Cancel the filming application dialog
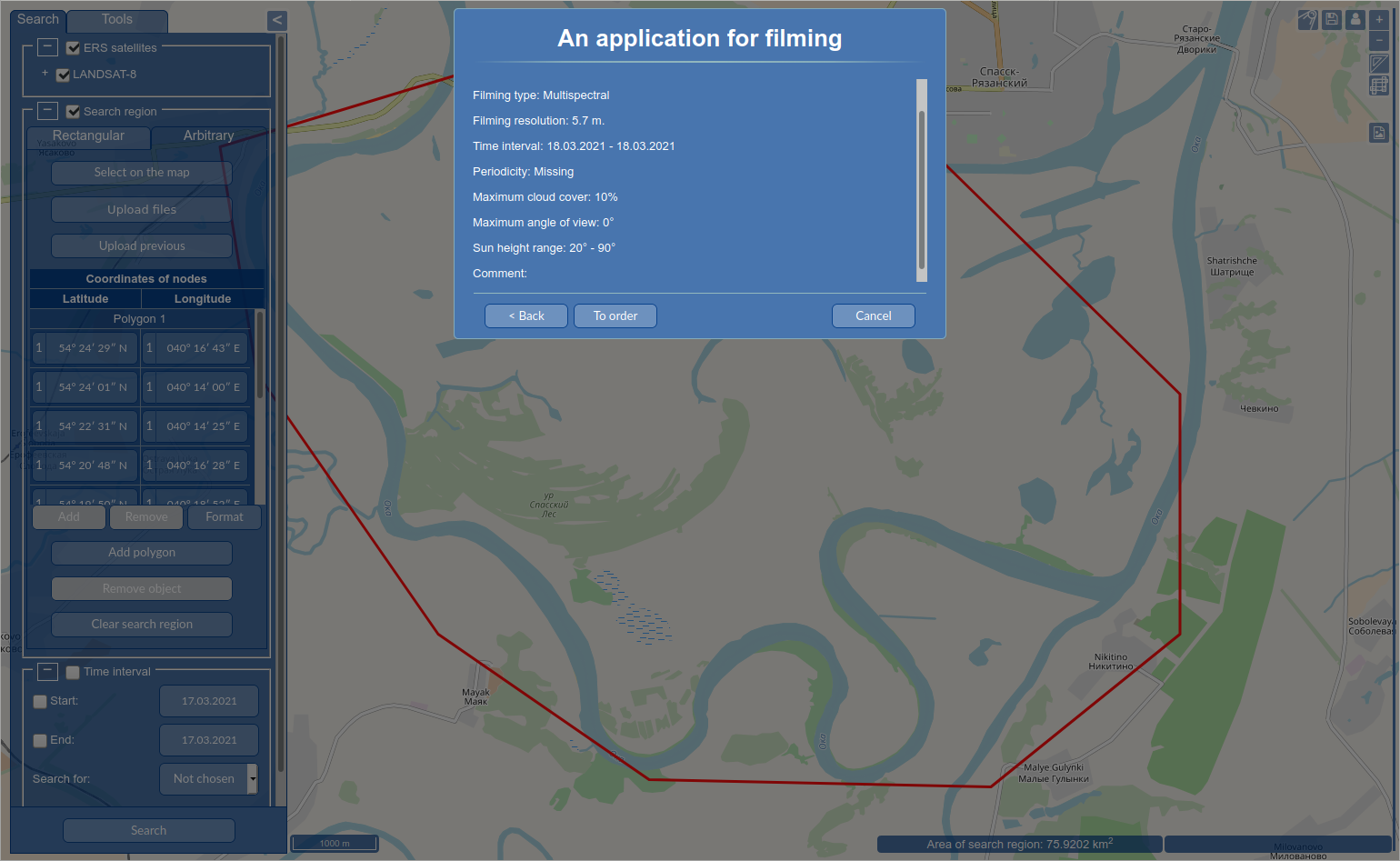 click(x=873, y=315)
